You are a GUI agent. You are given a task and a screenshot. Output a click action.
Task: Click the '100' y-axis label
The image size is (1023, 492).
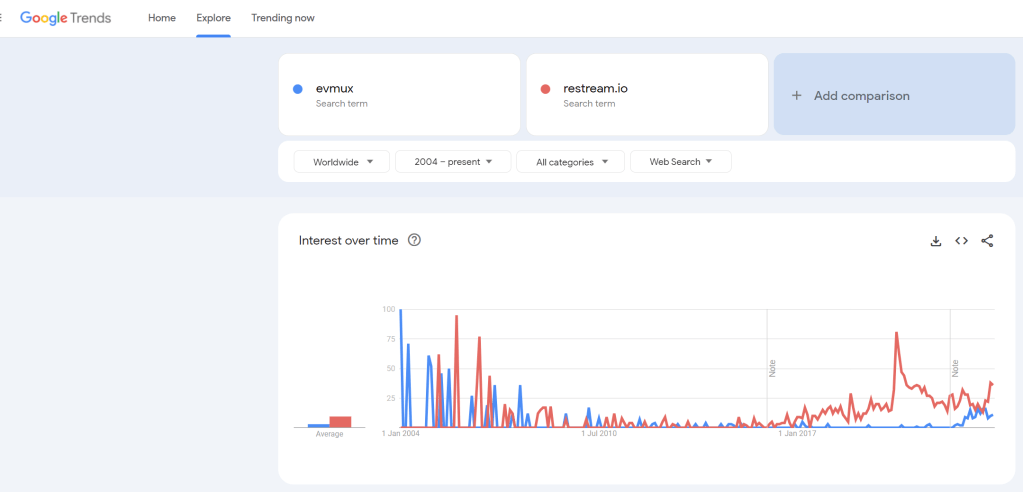(388, 309)
